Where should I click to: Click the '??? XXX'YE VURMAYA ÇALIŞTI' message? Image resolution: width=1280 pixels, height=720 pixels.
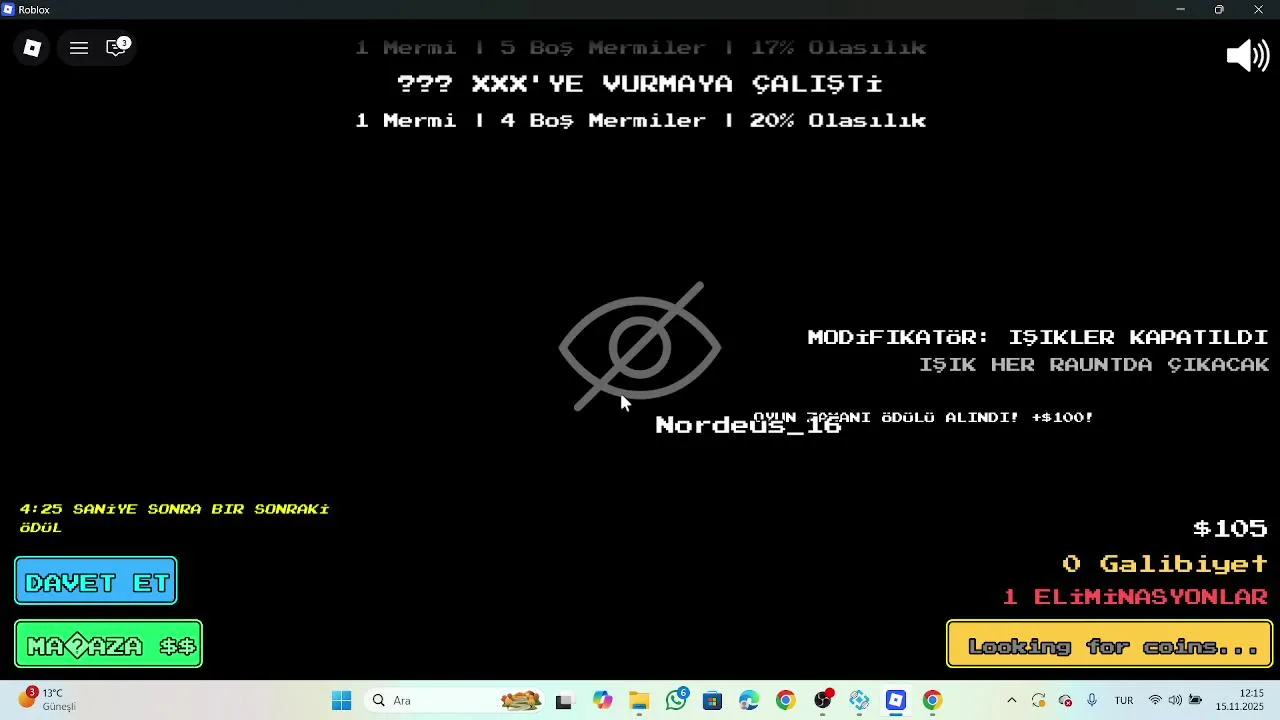click(640, 84)
